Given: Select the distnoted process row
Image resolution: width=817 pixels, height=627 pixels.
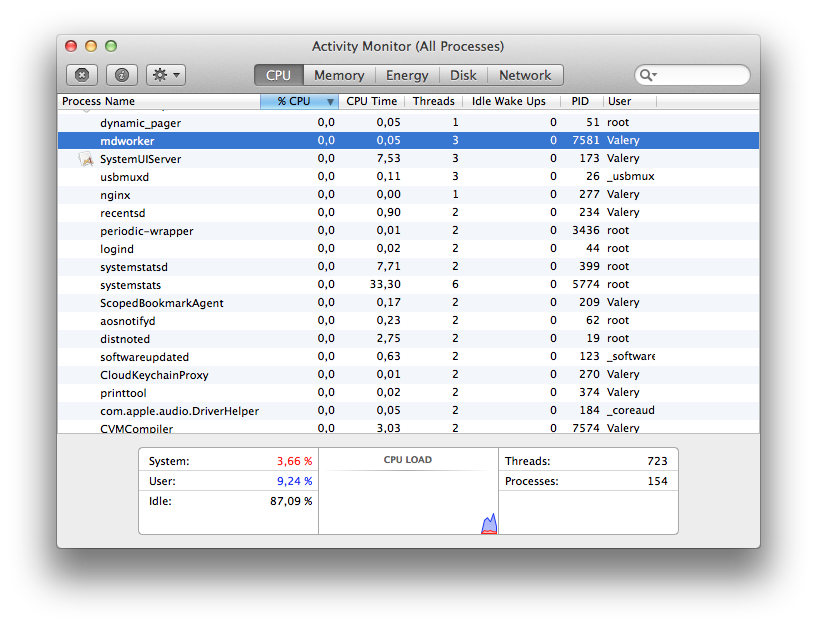Looking at the screenshot, I should point(408,339).
